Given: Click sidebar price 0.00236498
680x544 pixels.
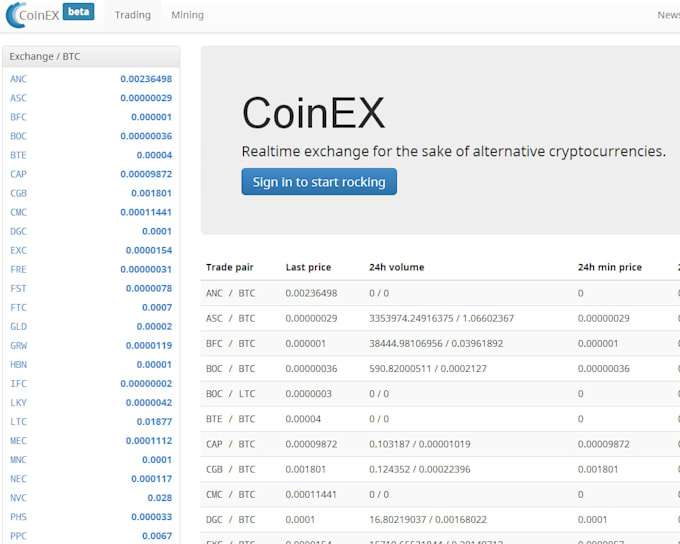Looking at the screenshot, I should pos(146,79).
